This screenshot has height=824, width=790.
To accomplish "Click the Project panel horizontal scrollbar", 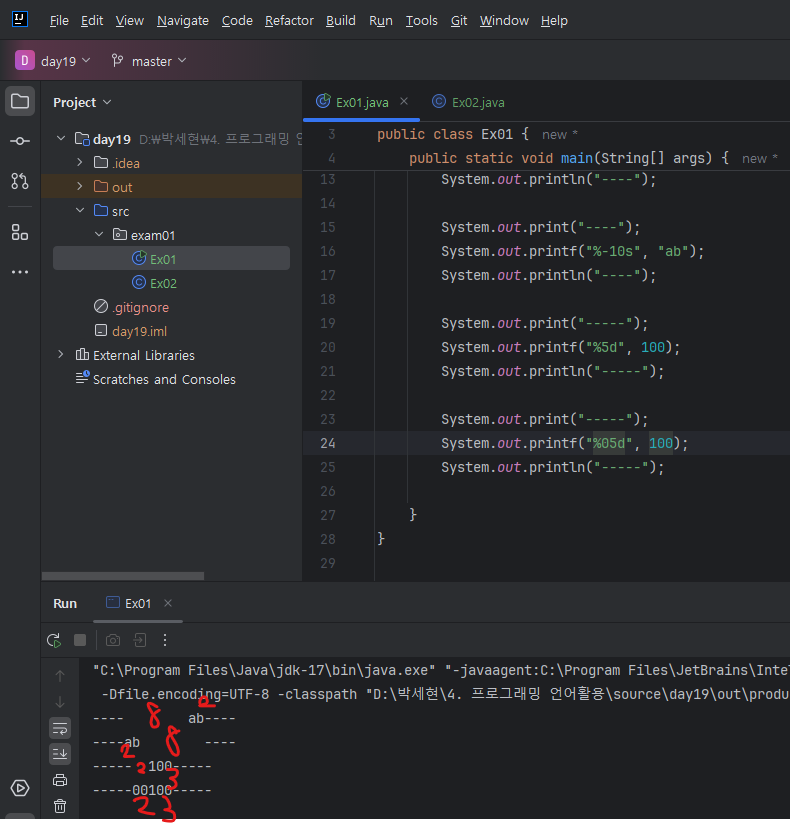I will [122, 576].
